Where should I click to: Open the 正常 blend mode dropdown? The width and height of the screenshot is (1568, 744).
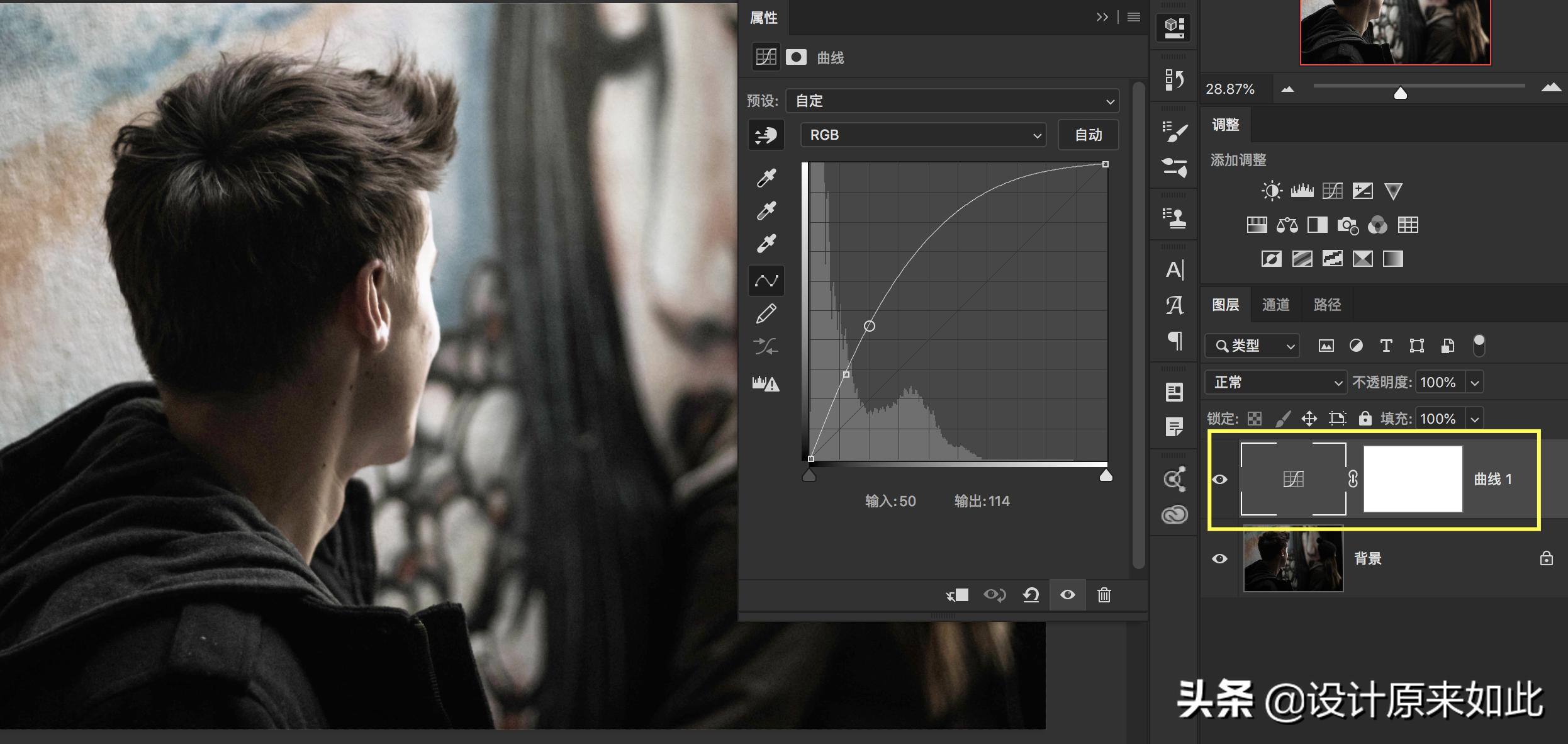(1275, 382)
